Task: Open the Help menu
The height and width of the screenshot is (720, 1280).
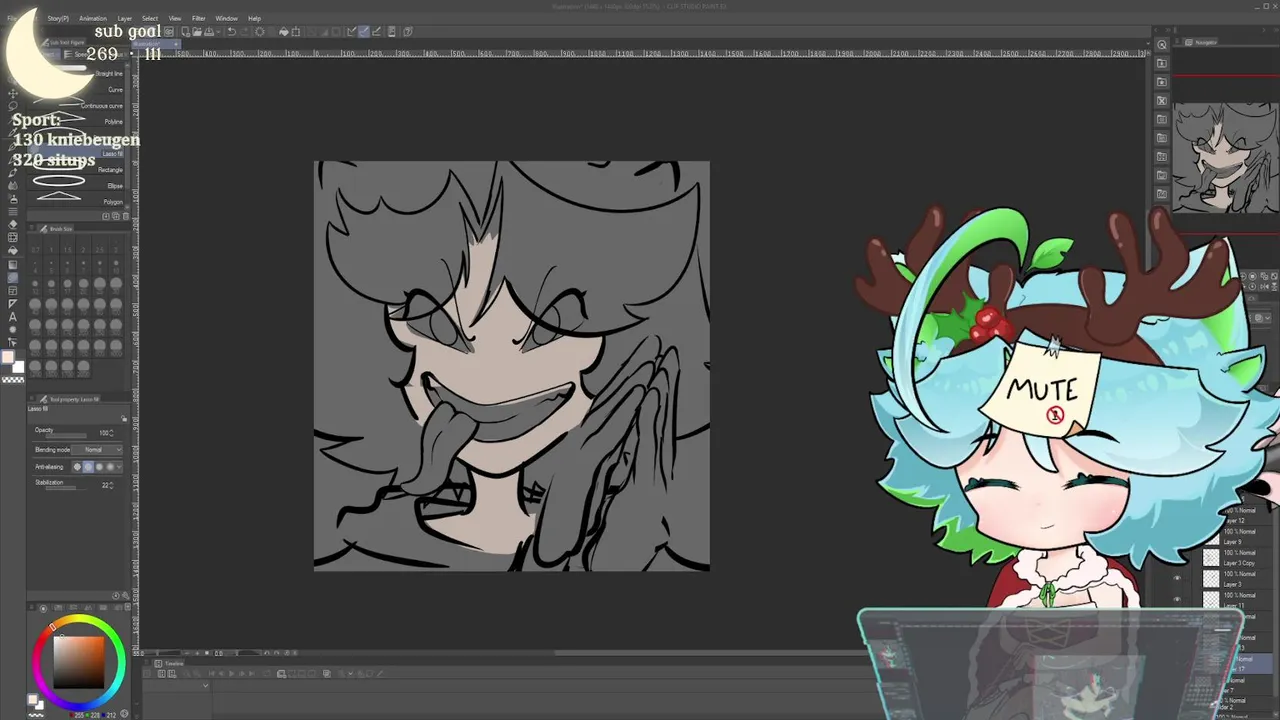Action: [255, 18]
